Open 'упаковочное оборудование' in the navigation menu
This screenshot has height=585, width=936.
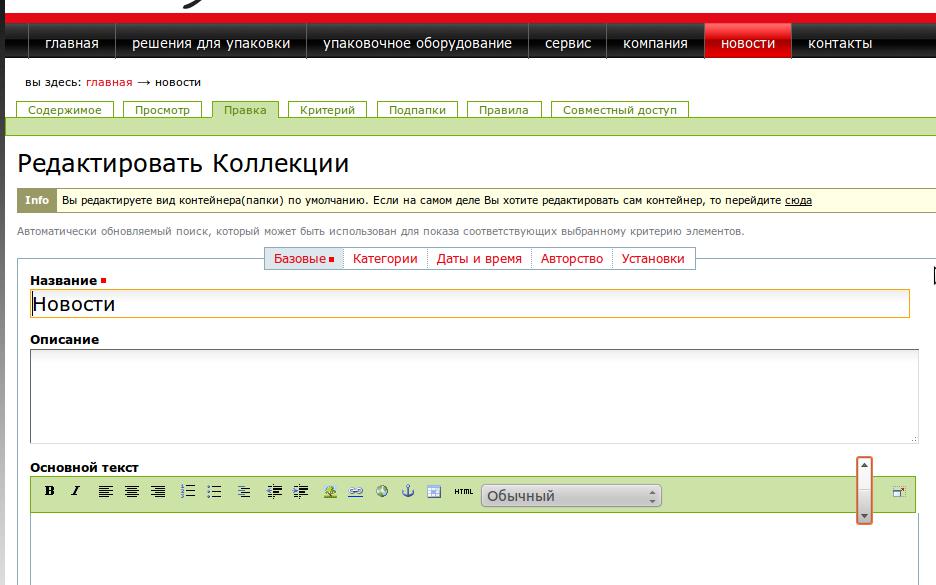417,43
